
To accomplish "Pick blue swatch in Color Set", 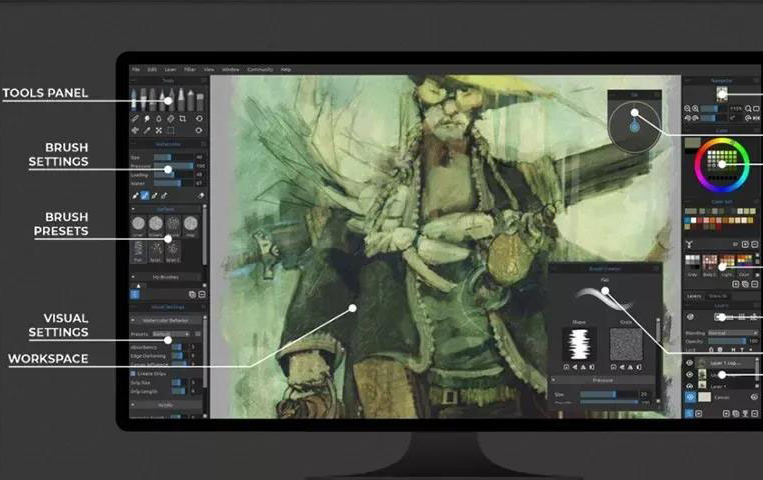I will [x=687, y=220].
